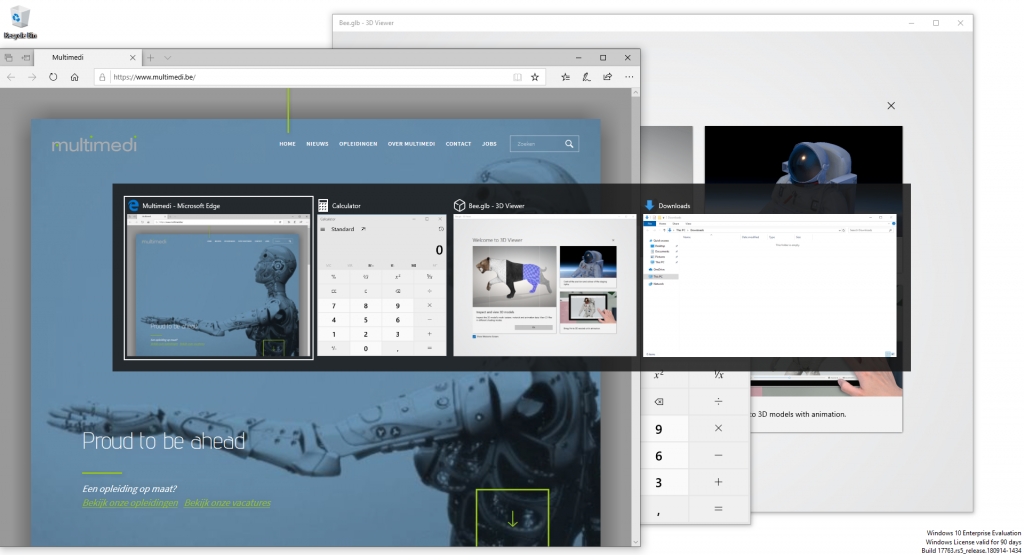Click the Edge icon in switcher title
Image resolution: width=1024 pixels, height=555 pixels.
(x=133, y=206)
